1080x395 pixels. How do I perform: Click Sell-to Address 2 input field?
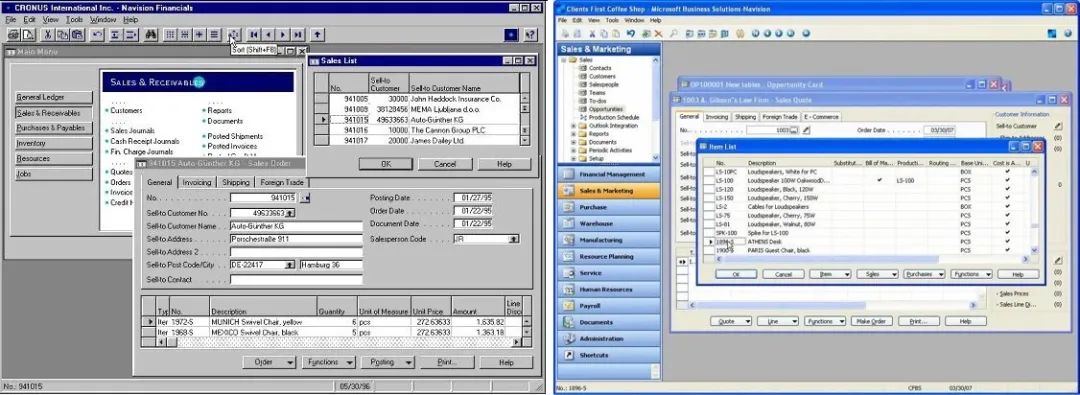(296, 252)
